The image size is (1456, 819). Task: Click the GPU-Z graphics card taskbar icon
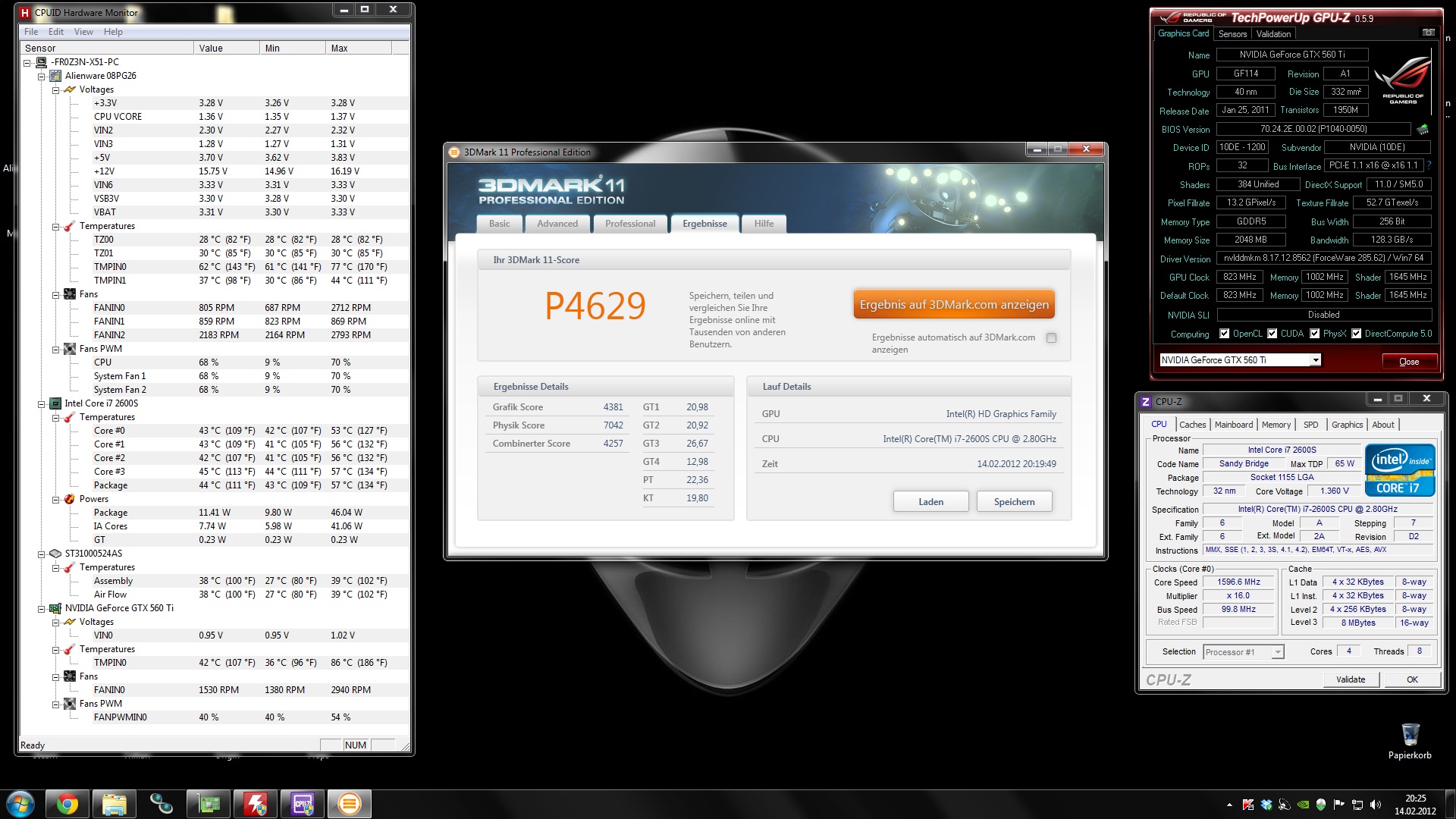(x=209, y=804)
